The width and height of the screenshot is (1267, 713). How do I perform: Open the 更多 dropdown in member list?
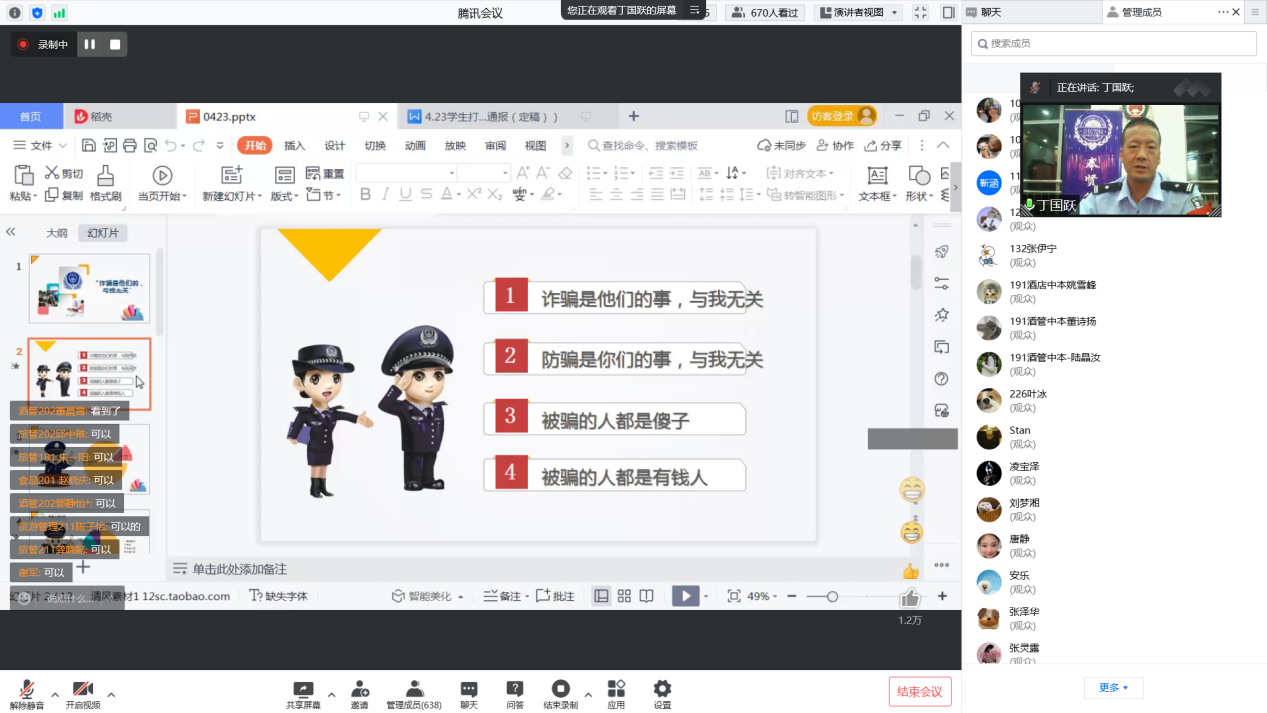[x=1113, y=688]
